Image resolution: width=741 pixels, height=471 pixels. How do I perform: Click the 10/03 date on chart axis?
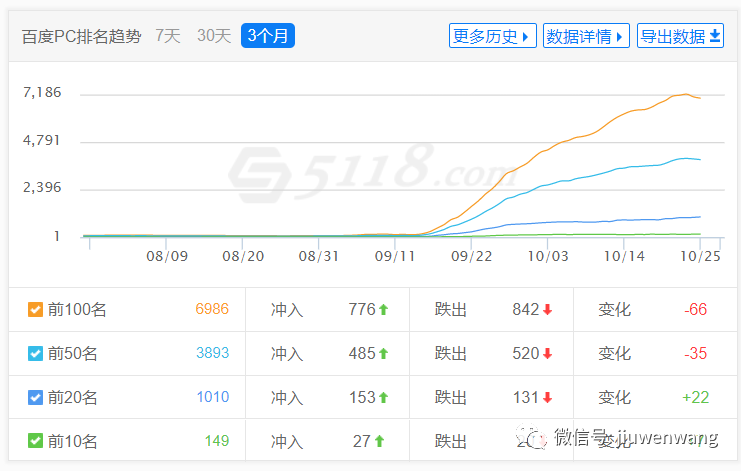[x=548, y=257]
